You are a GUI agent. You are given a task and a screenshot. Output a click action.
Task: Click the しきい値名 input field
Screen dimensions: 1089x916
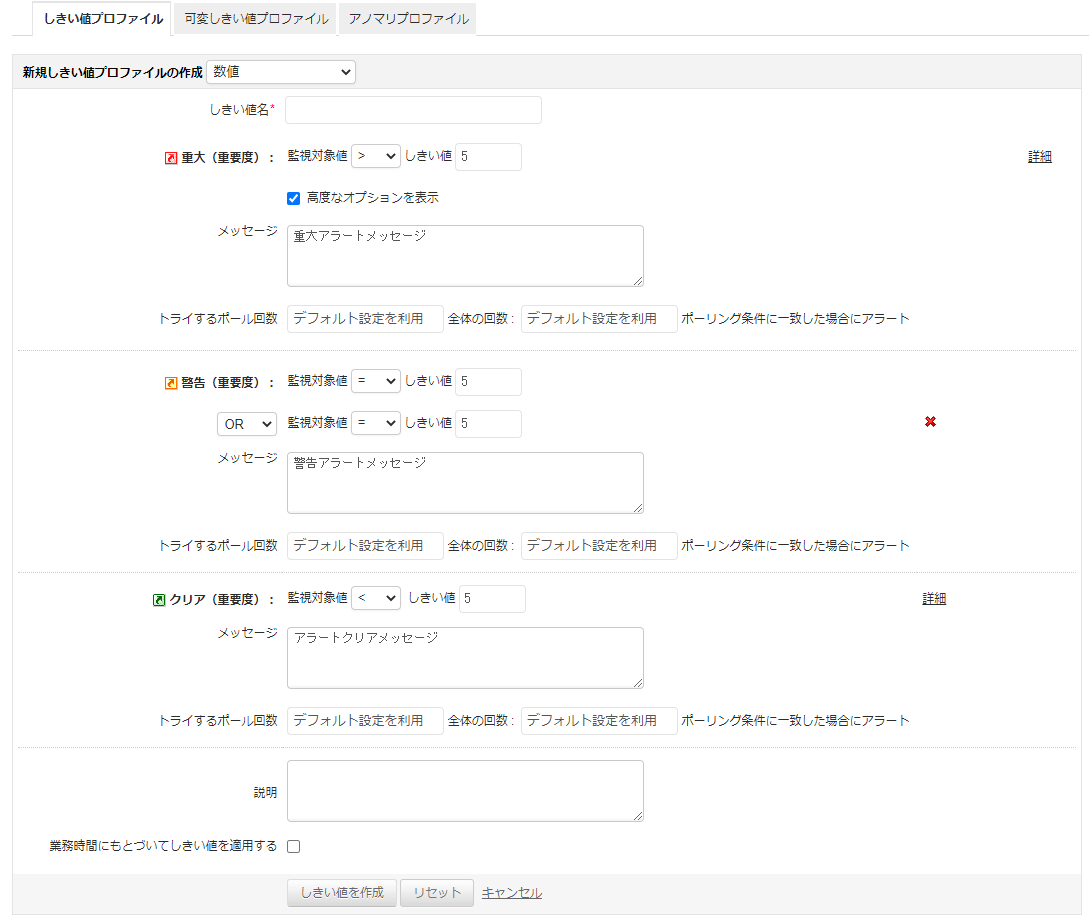pyautogui.click(x=413, y=110)
